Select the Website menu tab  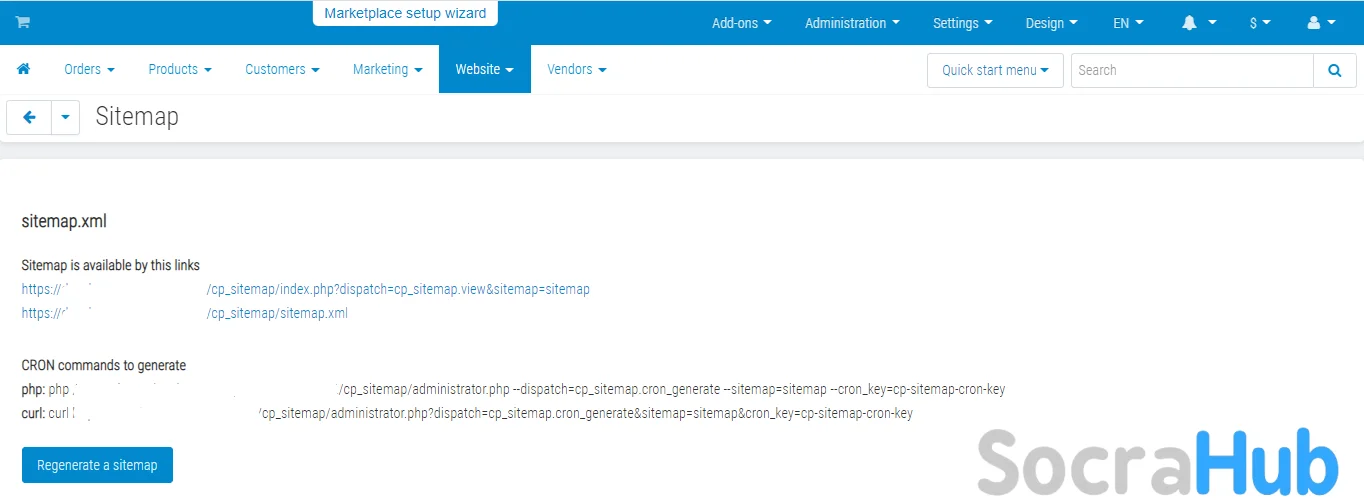point(484,69)
